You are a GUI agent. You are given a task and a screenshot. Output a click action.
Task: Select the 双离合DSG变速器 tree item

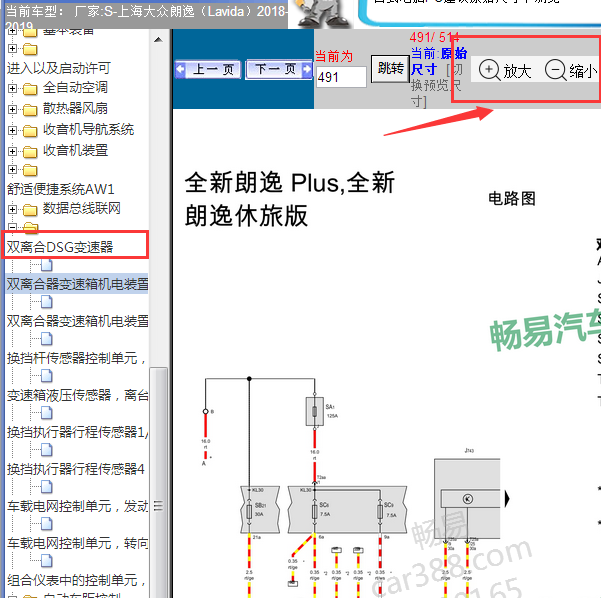click(x=60, y=247)
